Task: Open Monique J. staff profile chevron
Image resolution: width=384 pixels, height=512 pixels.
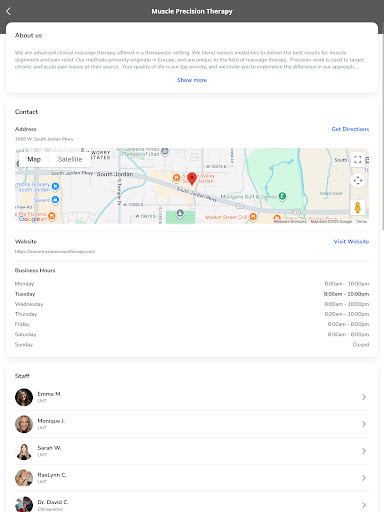Action: [364, 424]
